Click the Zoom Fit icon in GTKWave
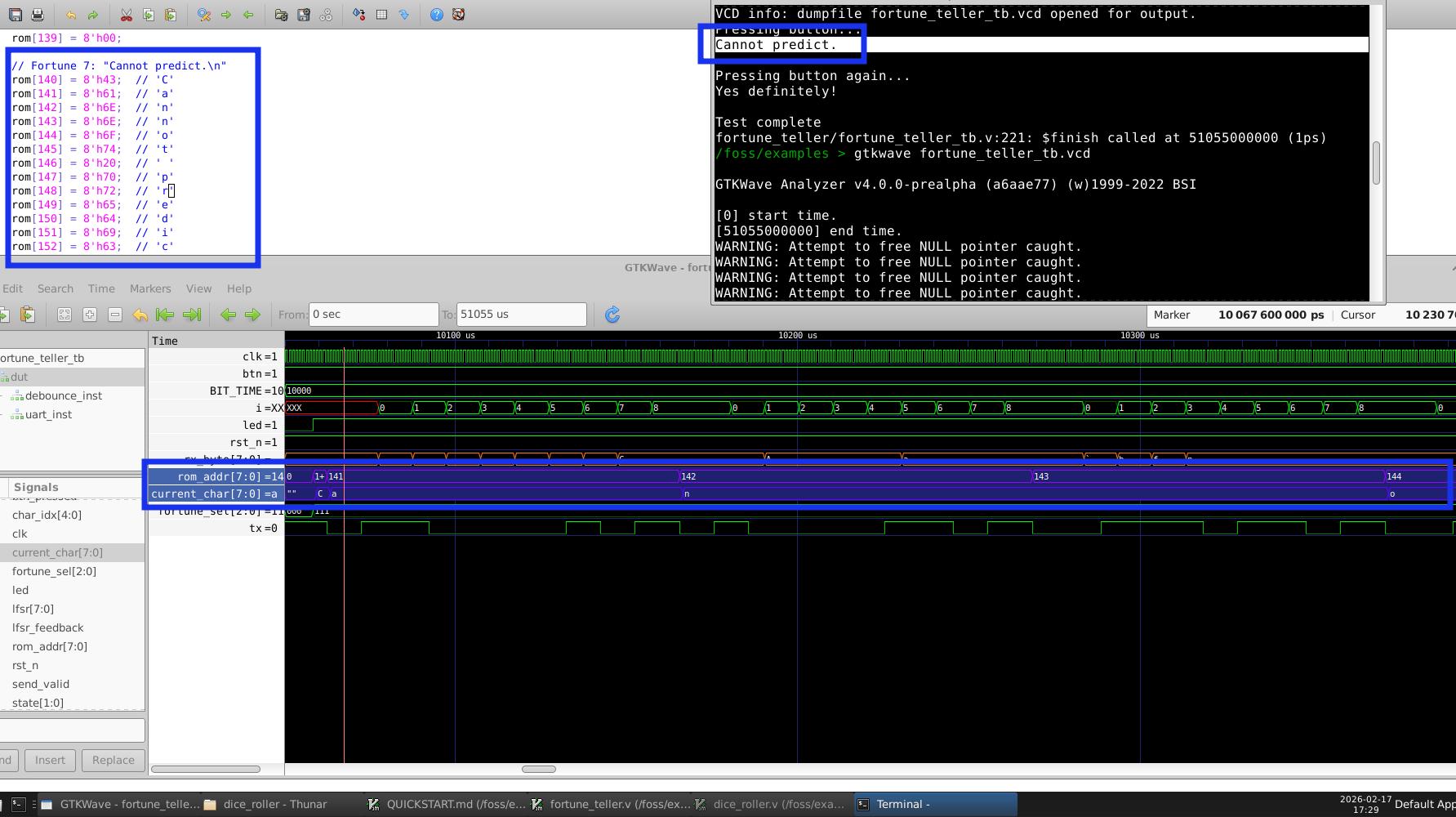Image resolution: width=1456 pixels, height=817 pixels. [x=65, y=315]
